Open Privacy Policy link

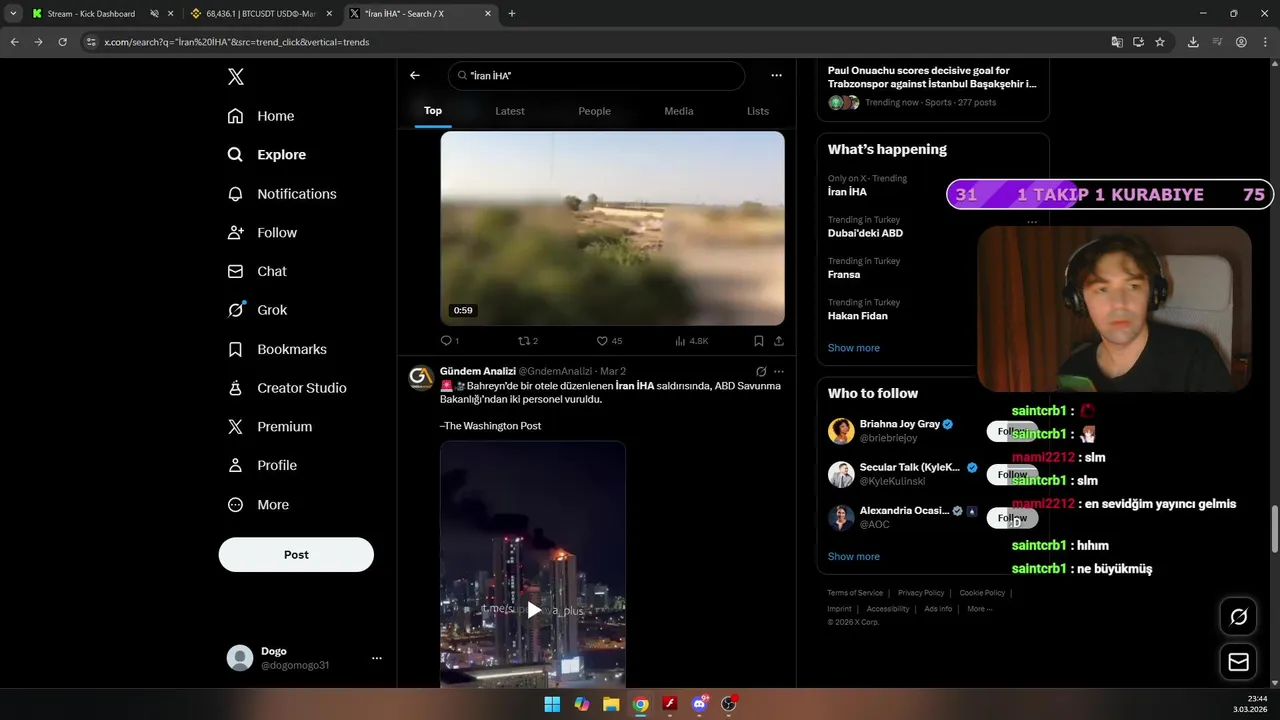[x=921, y=593]
